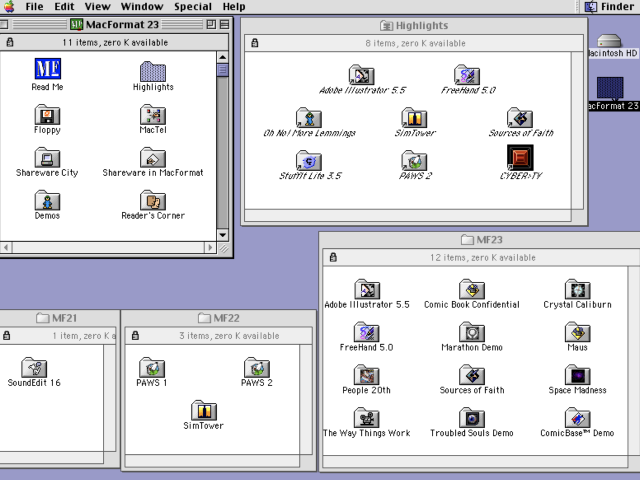Open the Special menu
This screenshot has height=480, width=640.
tap(193, 7)
